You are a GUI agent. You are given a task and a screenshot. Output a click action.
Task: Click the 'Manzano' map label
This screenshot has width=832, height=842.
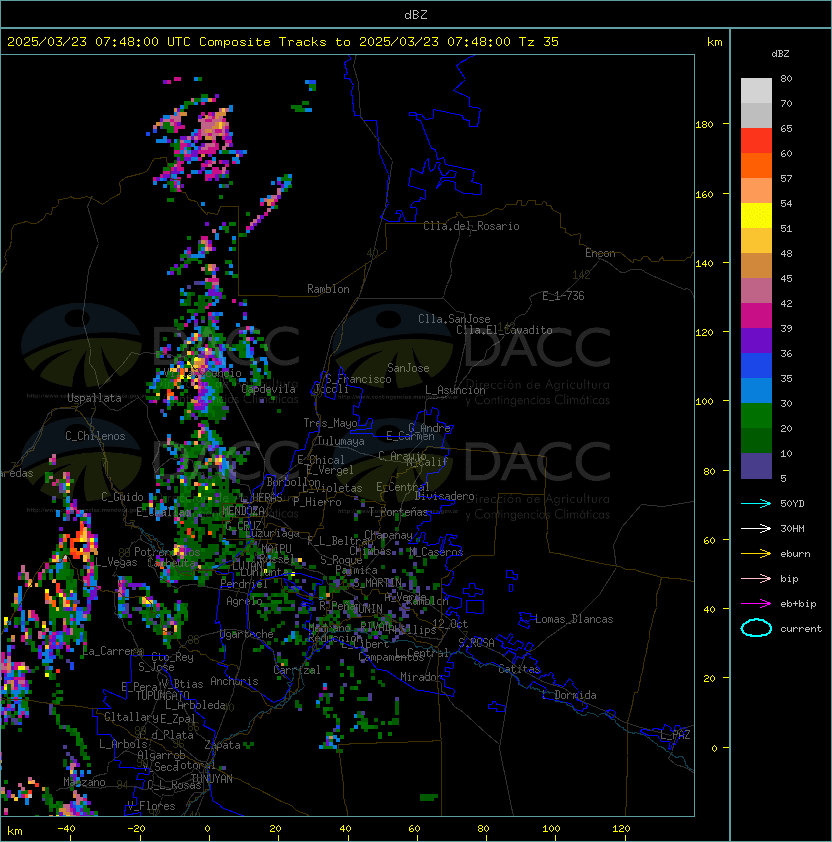point(84,782)
